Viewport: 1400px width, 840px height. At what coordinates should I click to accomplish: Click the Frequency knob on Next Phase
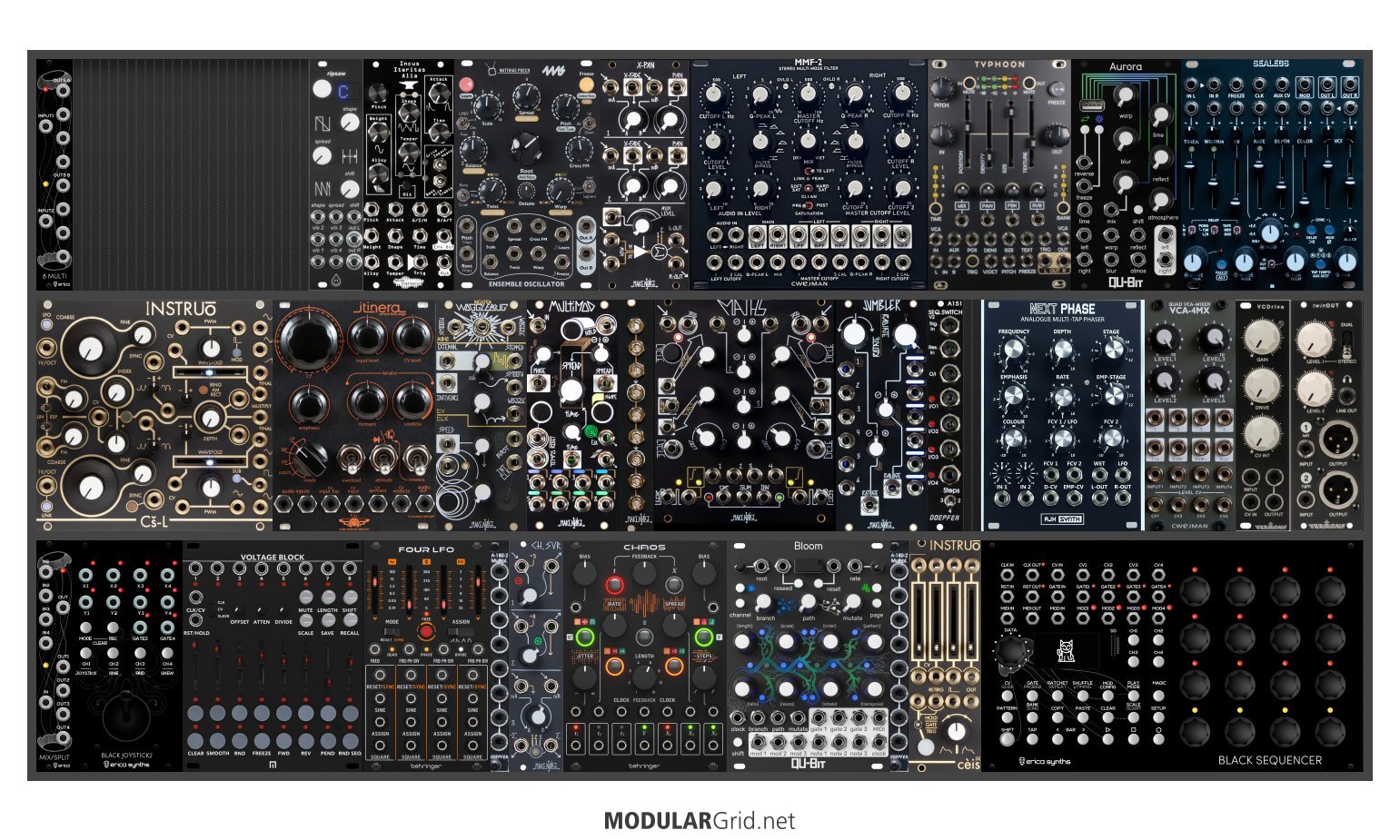tap(1013, 351)
